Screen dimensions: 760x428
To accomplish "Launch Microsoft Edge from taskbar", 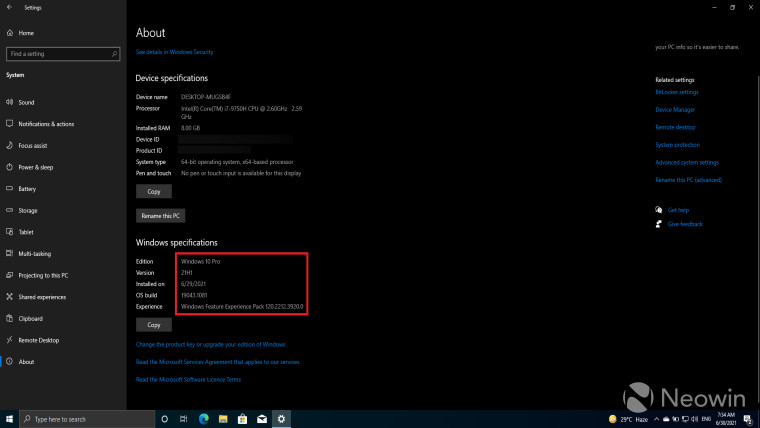I will 204,419.
